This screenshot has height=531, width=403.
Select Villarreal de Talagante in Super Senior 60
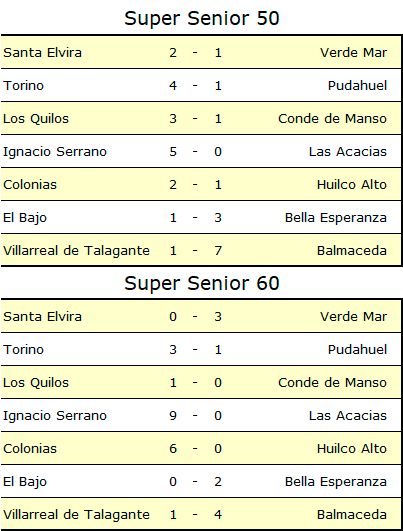76,515
